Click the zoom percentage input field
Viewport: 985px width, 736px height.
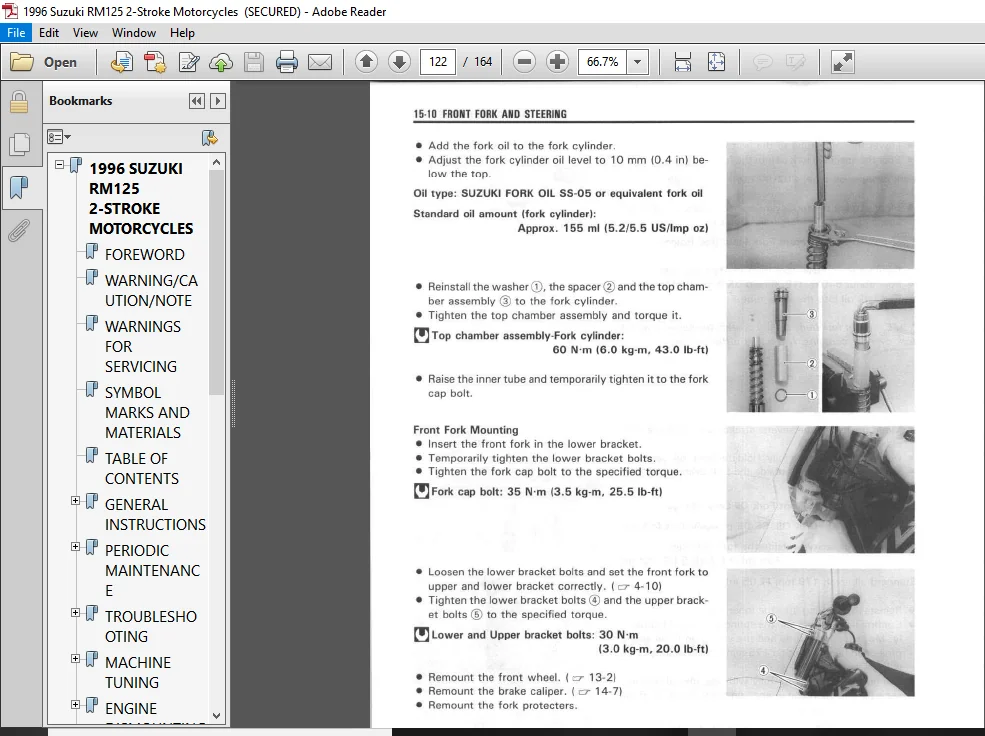[x=602, y=62]
